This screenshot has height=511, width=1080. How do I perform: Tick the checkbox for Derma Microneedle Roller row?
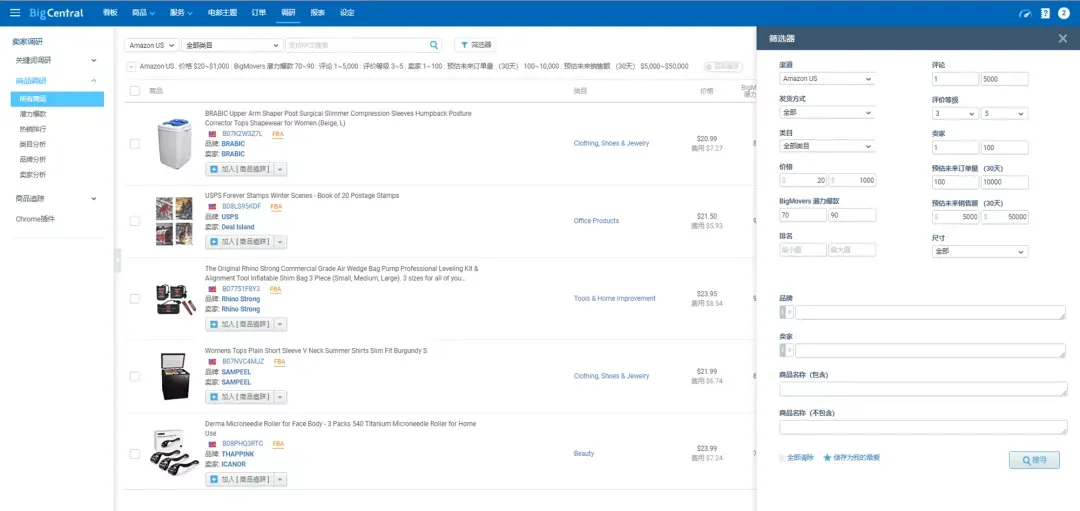click(135, 454)
